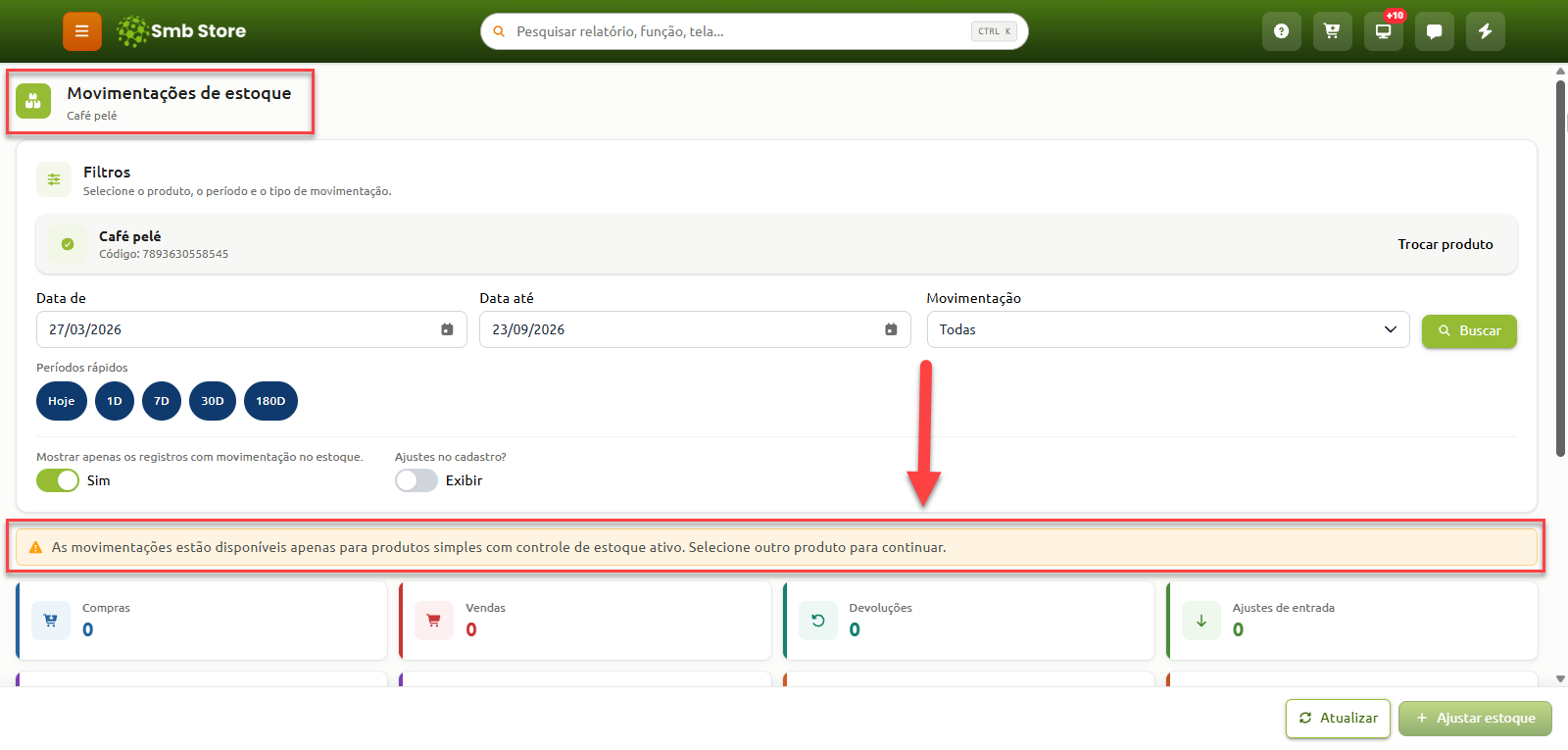Click the Smb Store logo
This screenshot has width=1568, height=750.
(x=181, y=31)
